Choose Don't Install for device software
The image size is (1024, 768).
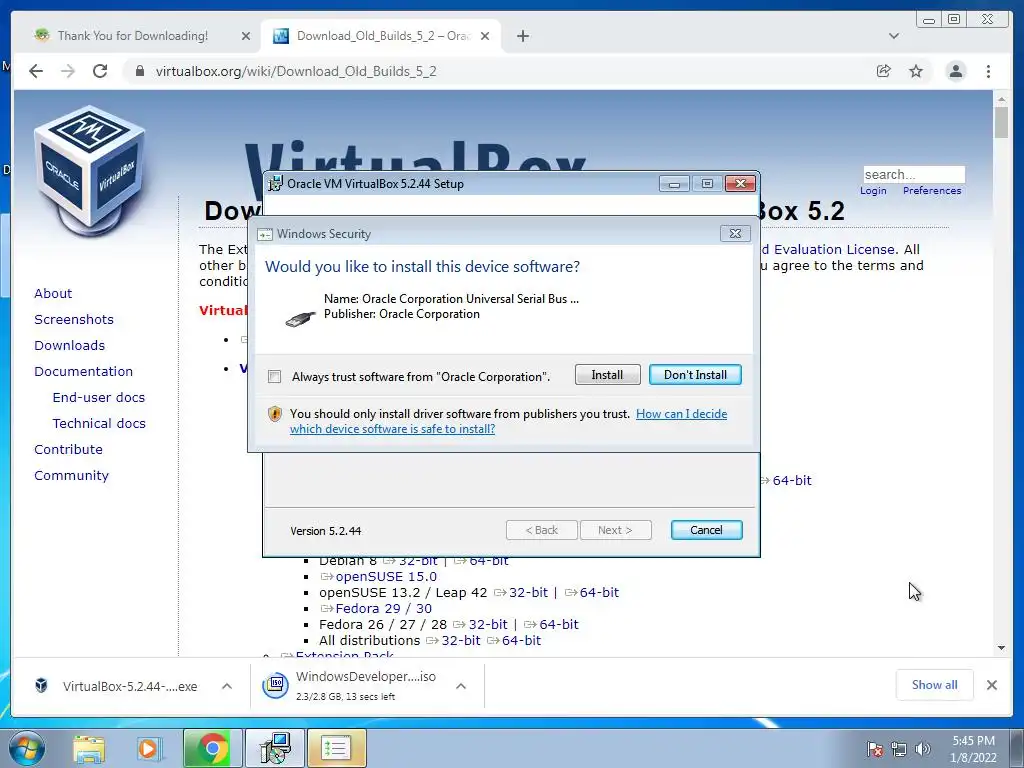tap(695, 375)
